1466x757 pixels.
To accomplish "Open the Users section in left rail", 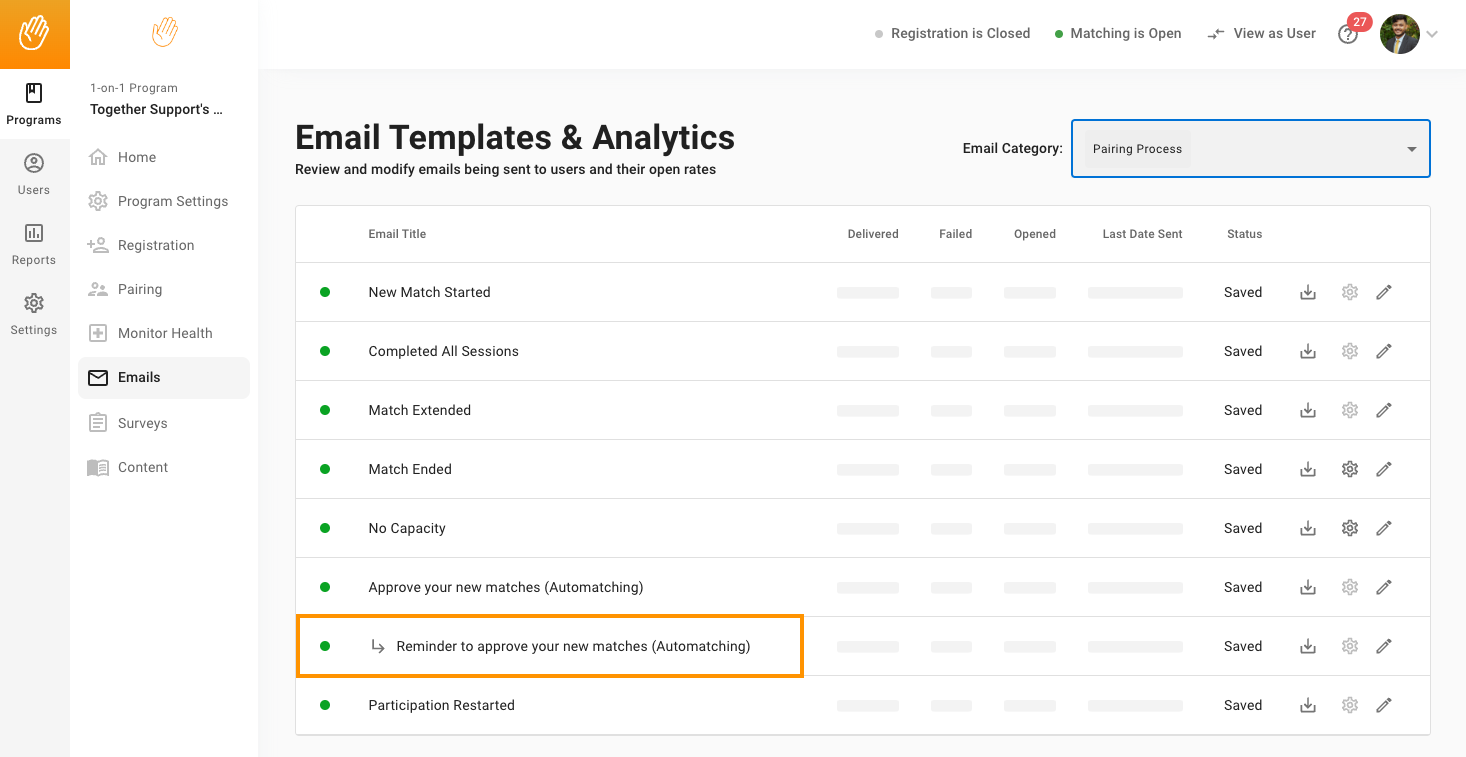I will [34, 174].
